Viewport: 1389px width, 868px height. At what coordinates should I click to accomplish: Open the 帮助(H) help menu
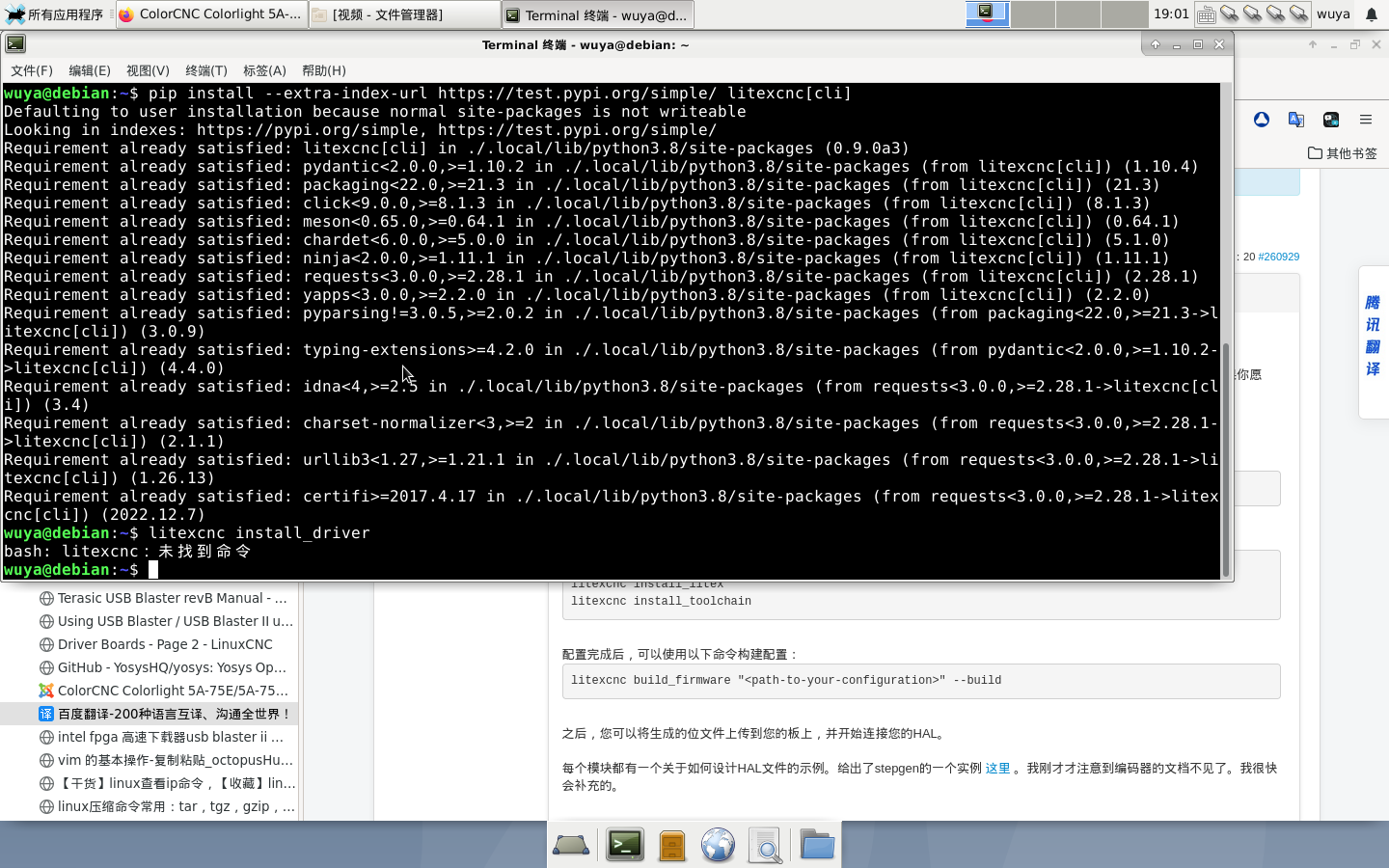pos(323,70)
